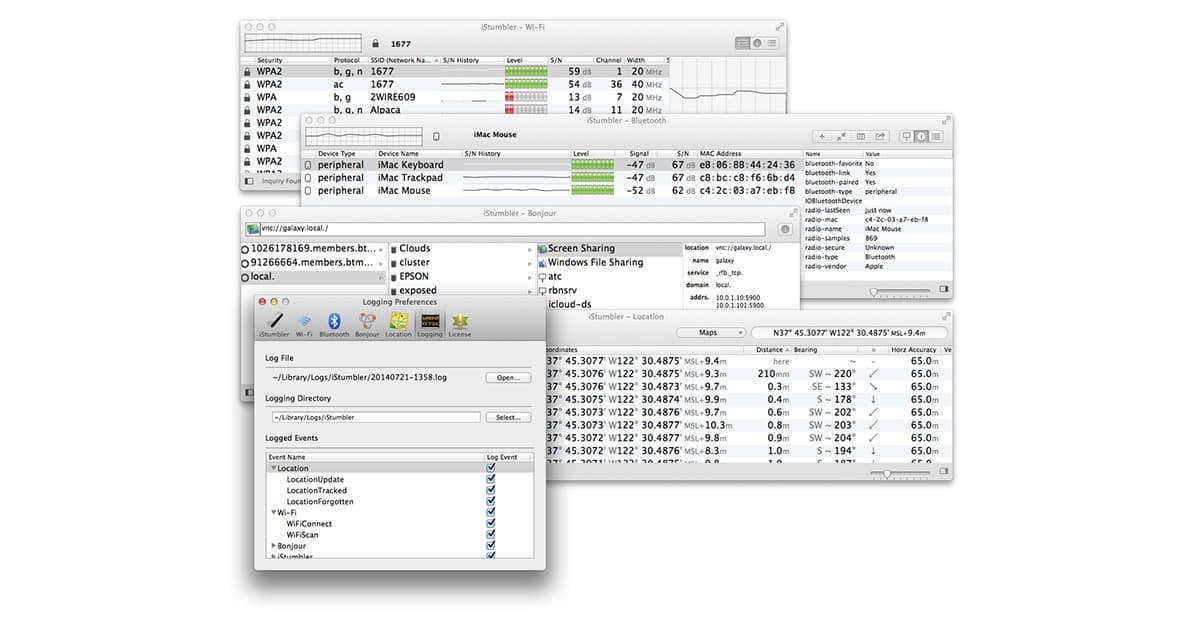Click the share icon in Bluetooth window toolbar
Viewport: 1200px width, 628px height.
pos(880,136)
